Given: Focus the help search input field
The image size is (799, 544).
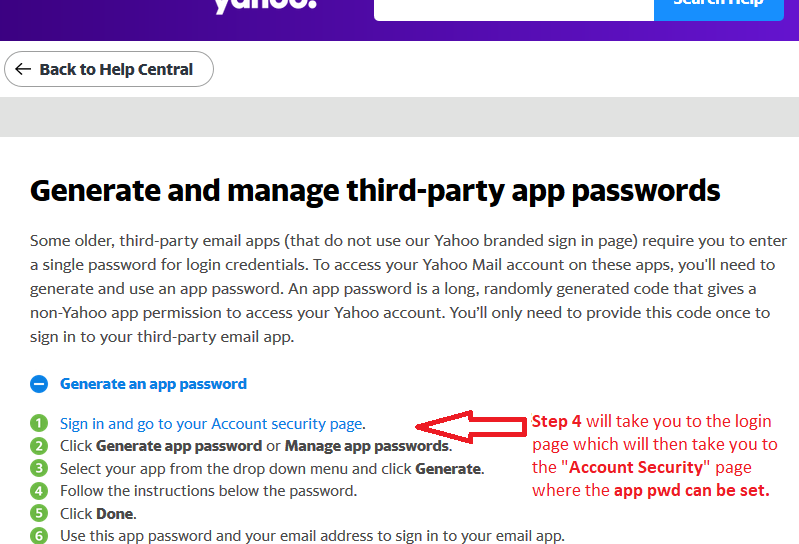Looking at the screenshot, I should pos(514,8).
